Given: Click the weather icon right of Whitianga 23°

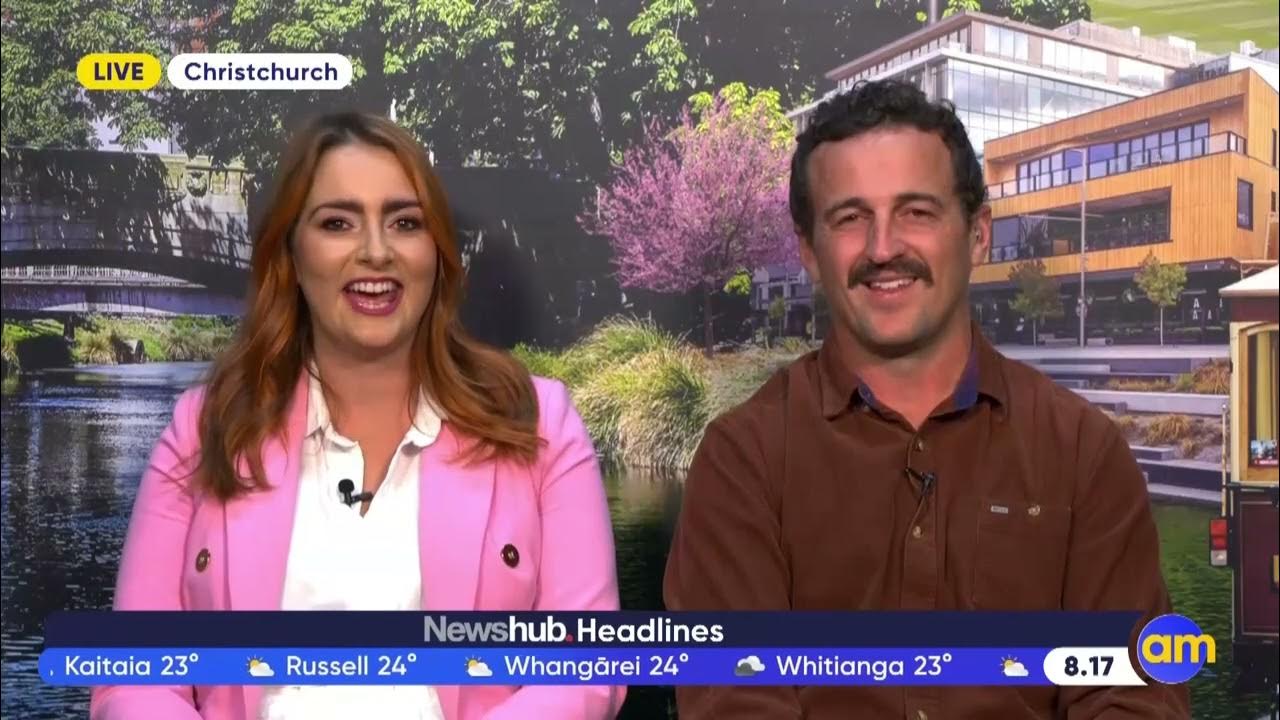Looking at the screenshot, I should [1014, 667].
